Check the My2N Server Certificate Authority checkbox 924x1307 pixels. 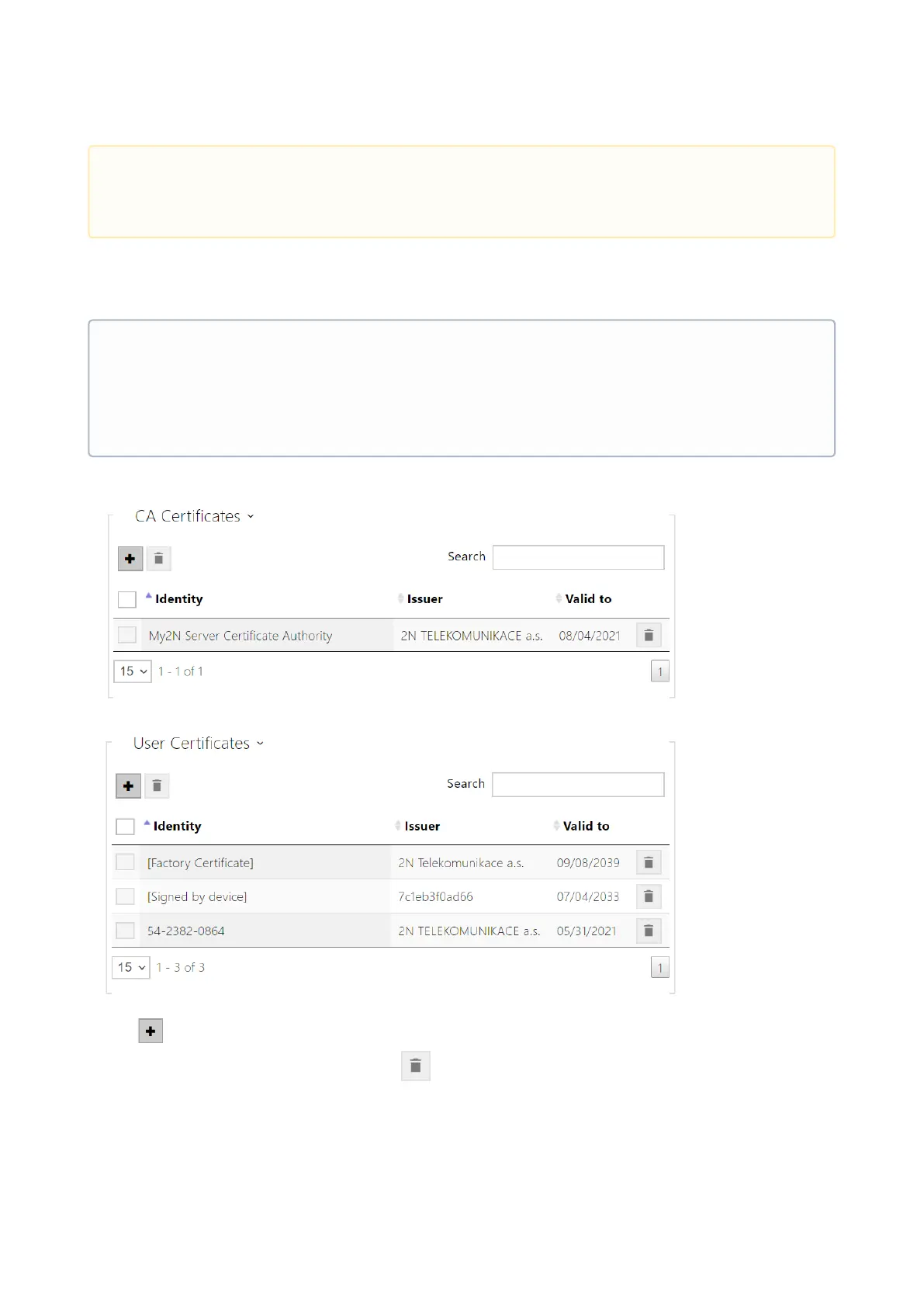(x=127, y=635)
